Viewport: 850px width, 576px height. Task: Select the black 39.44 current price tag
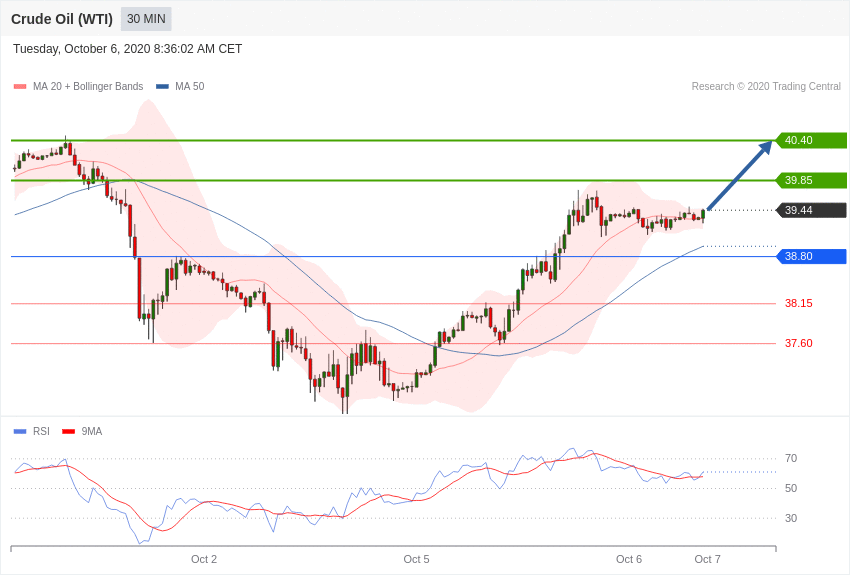coord(811,210)
